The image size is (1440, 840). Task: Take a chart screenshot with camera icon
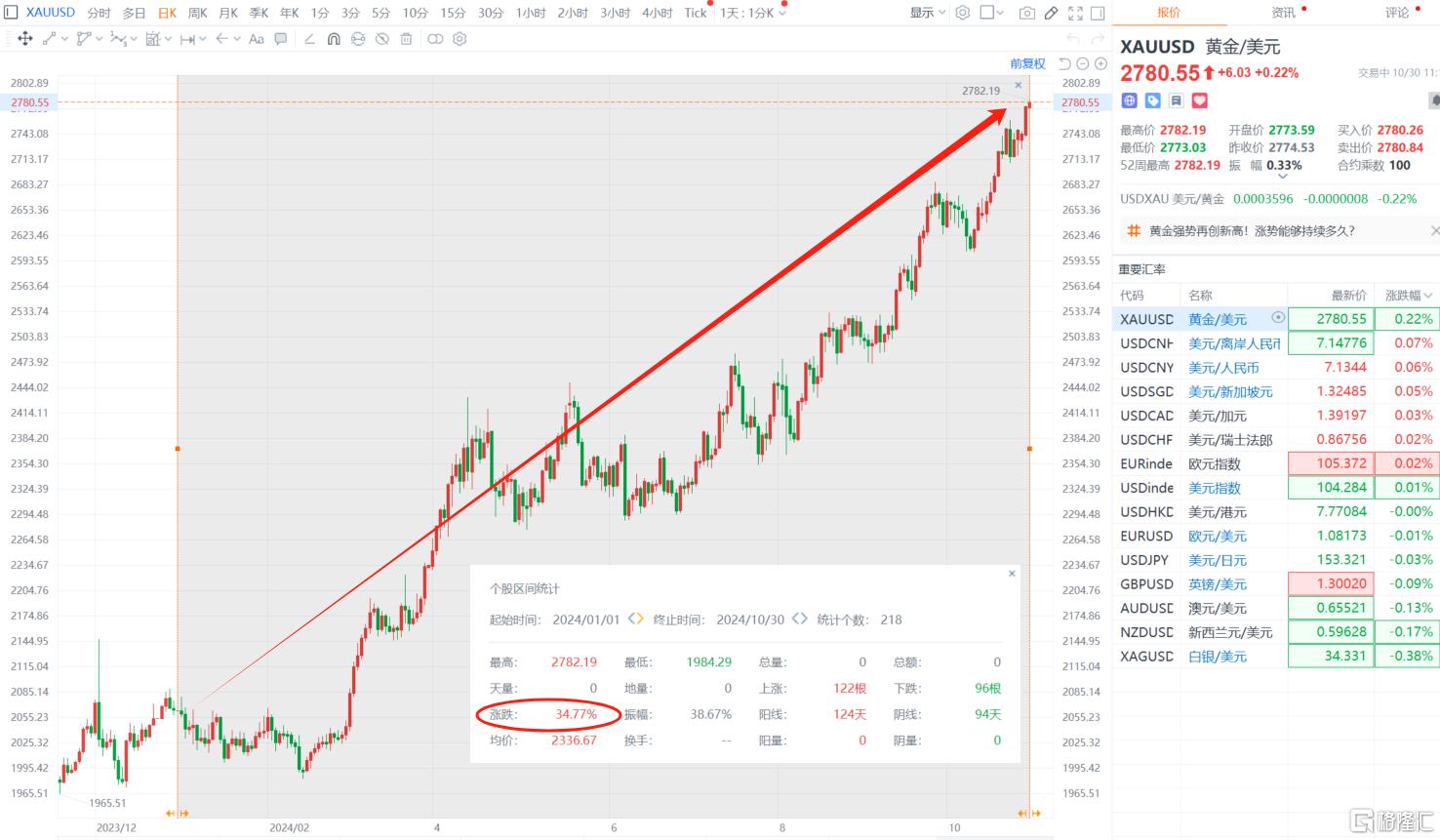coord(1026,13)
